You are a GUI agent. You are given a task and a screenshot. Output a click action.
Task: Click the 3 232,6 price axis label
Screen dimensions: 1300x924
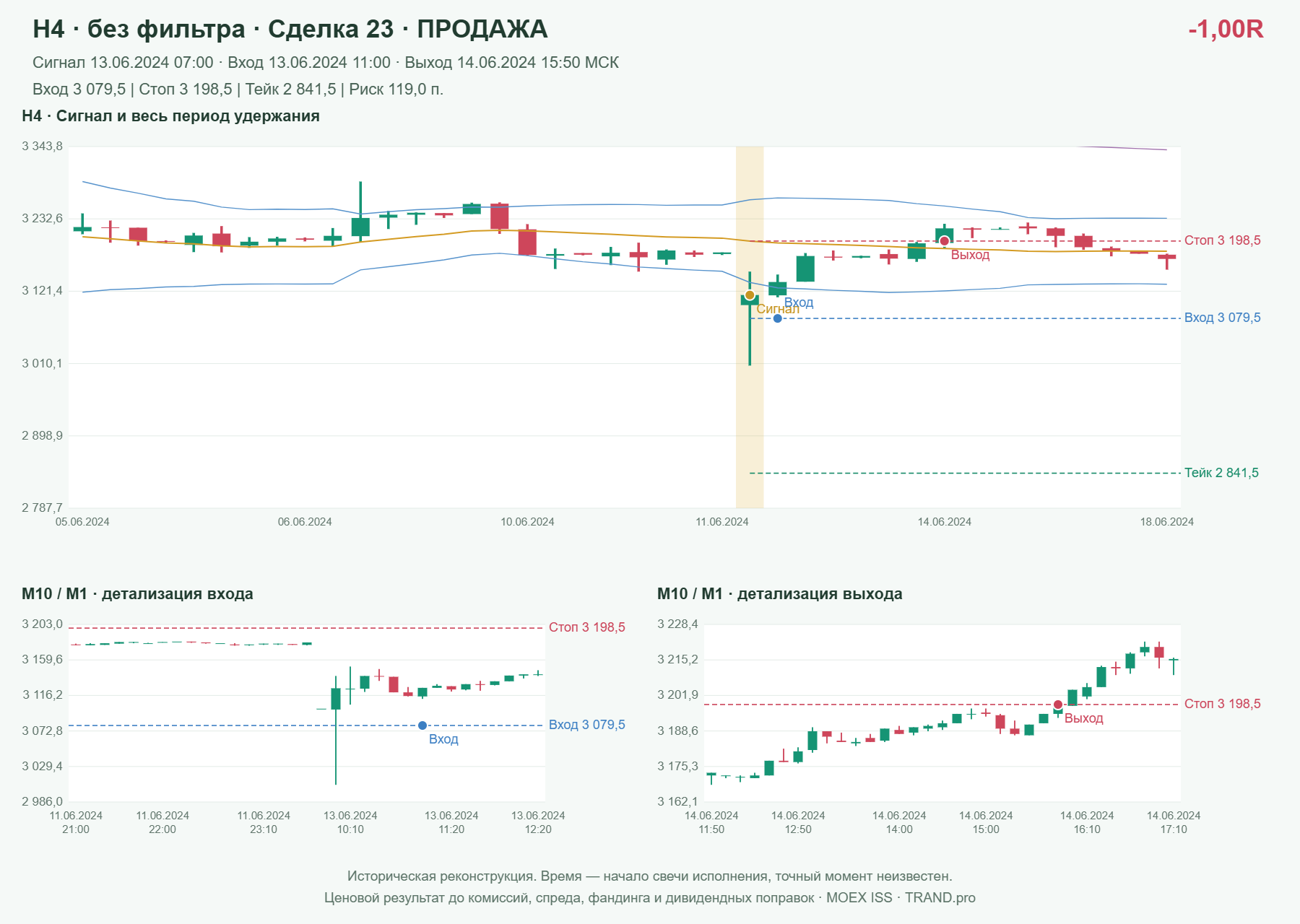(x=43, y=219)
